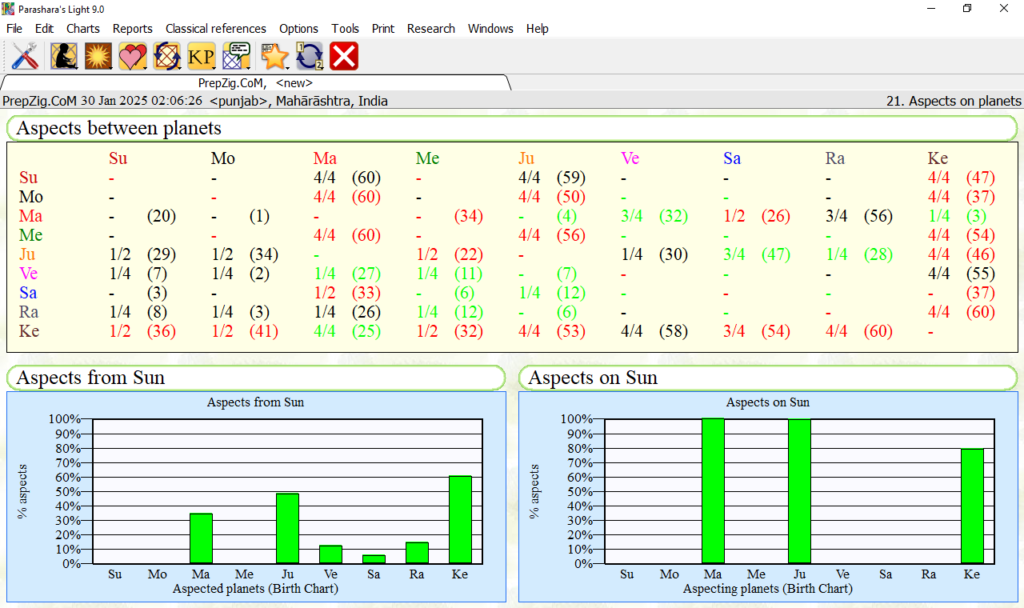1024x608 pixels.
Task: Click the Ma bar in Aspects from Sun chart
Action: click(x=201, y=539)
